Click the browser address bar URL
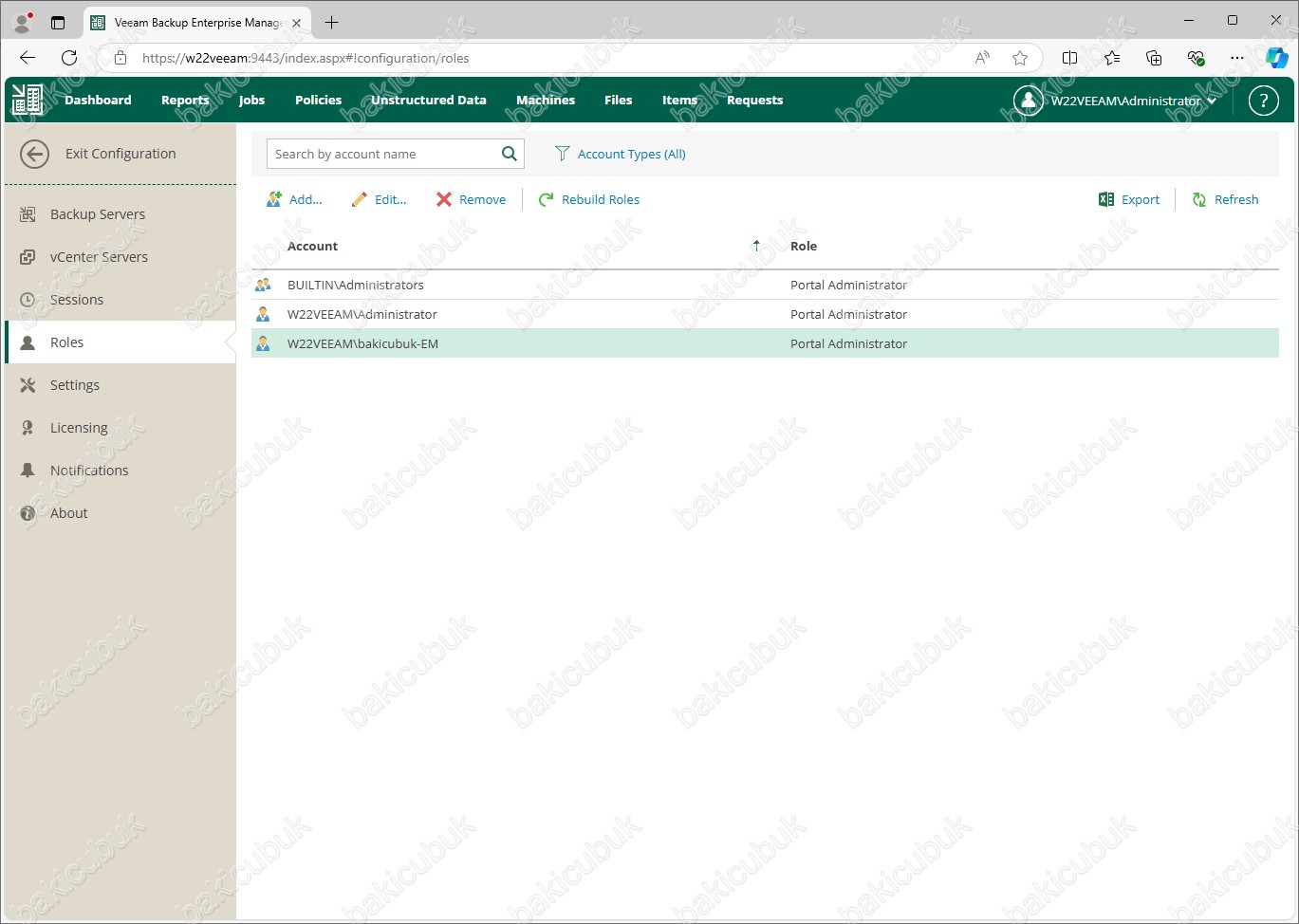Screen dimensions: 1299x924 (x=306, y=58)
